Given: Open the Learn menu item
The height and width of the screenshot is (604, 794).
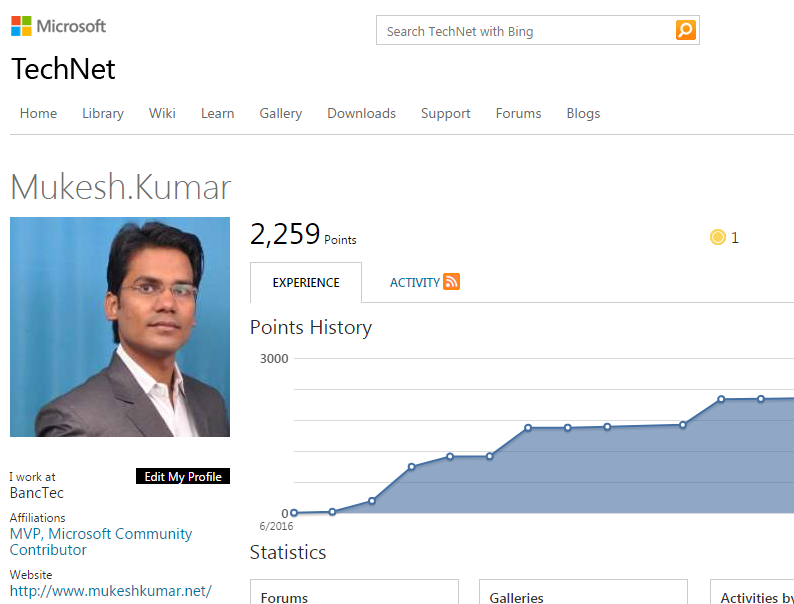Looking at the screenshot, I should pos(218,113).
